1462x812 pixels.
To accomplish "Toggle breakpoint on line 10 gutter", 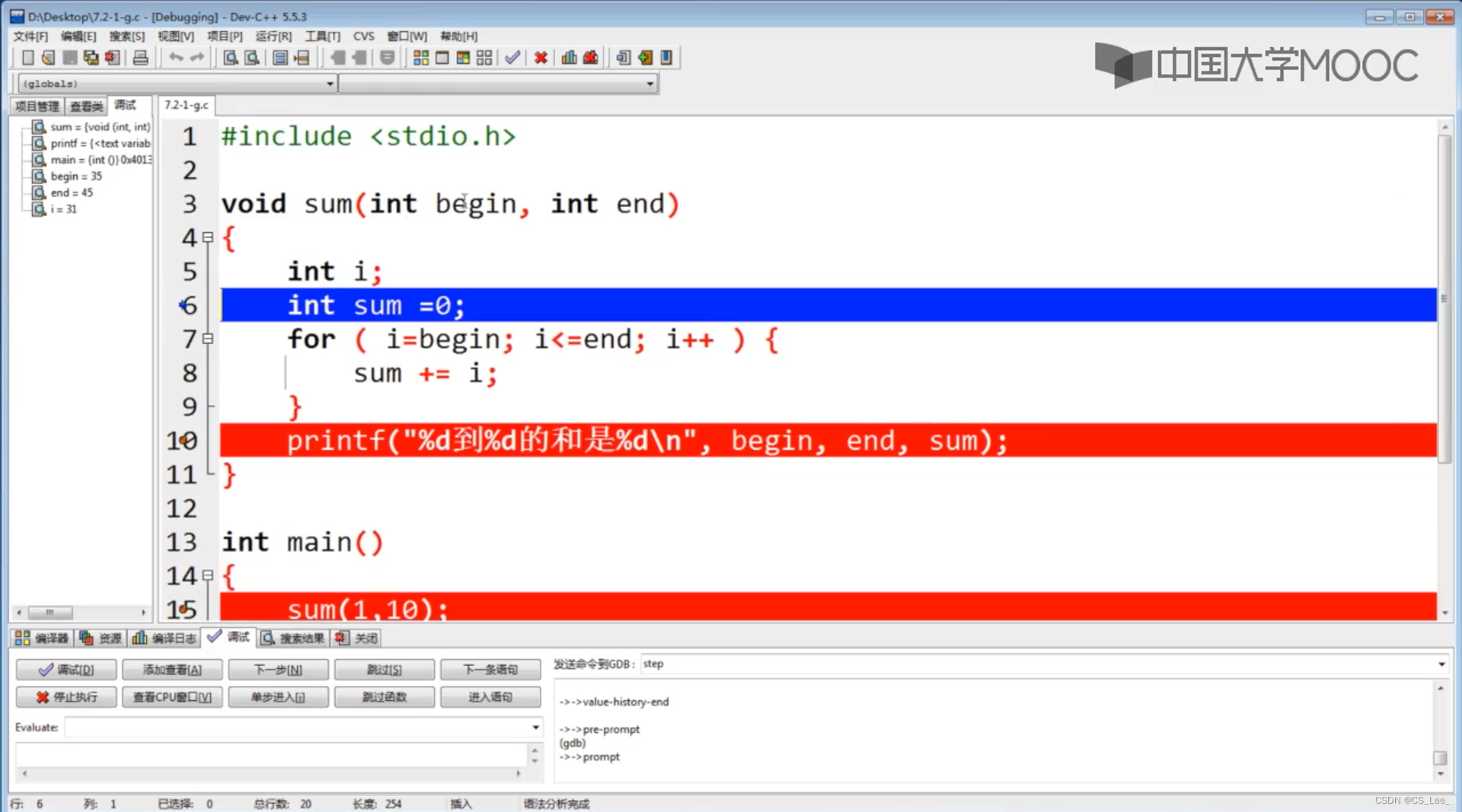I will pyautogui.click(x=183, y=441).
